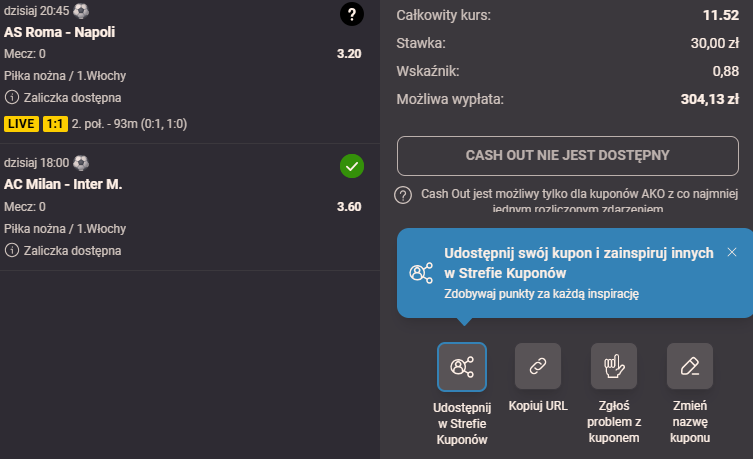Click the Zmień nazwę kuponu pencil icon

[x=690, y=366]
